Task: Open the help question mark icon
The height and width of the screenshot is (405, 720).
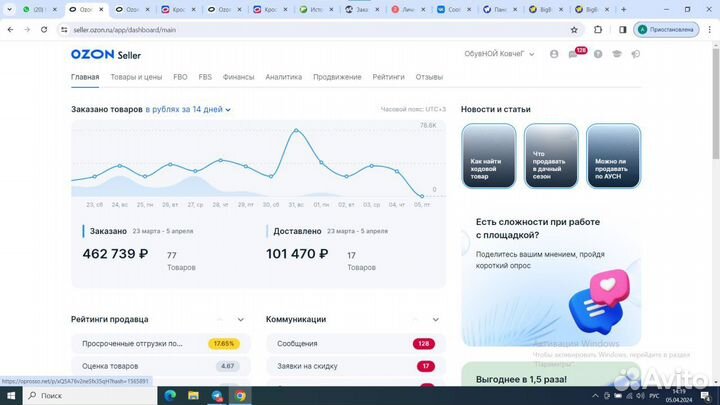Action: click(597, 54)
